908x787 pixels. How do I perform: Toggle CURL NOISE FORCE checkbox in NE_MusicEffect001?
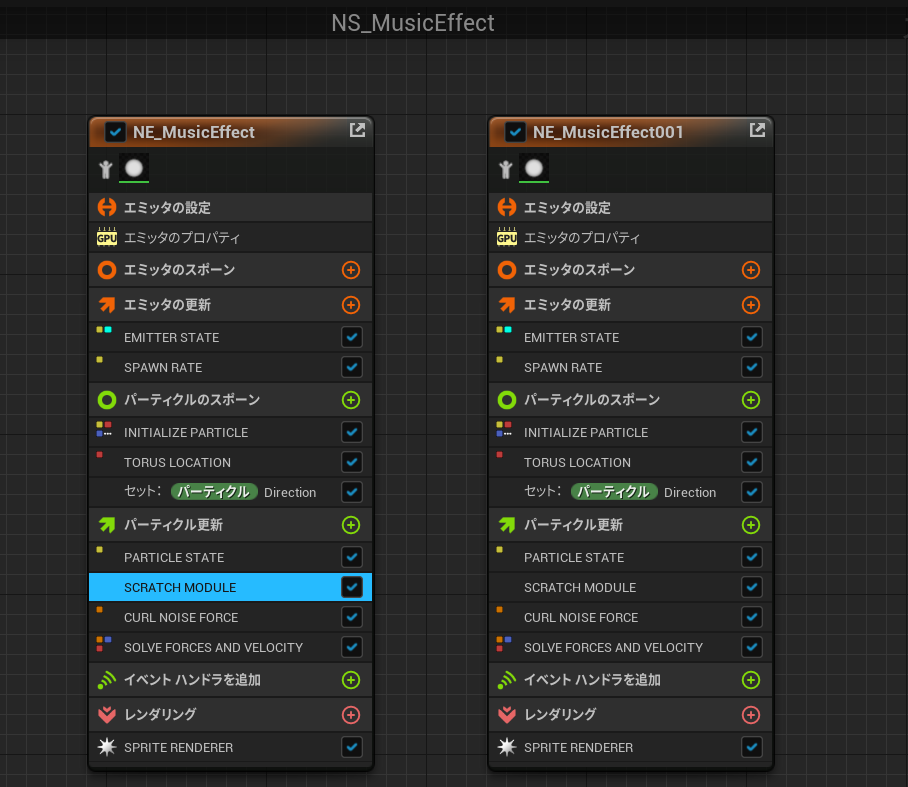coord(752,617)
